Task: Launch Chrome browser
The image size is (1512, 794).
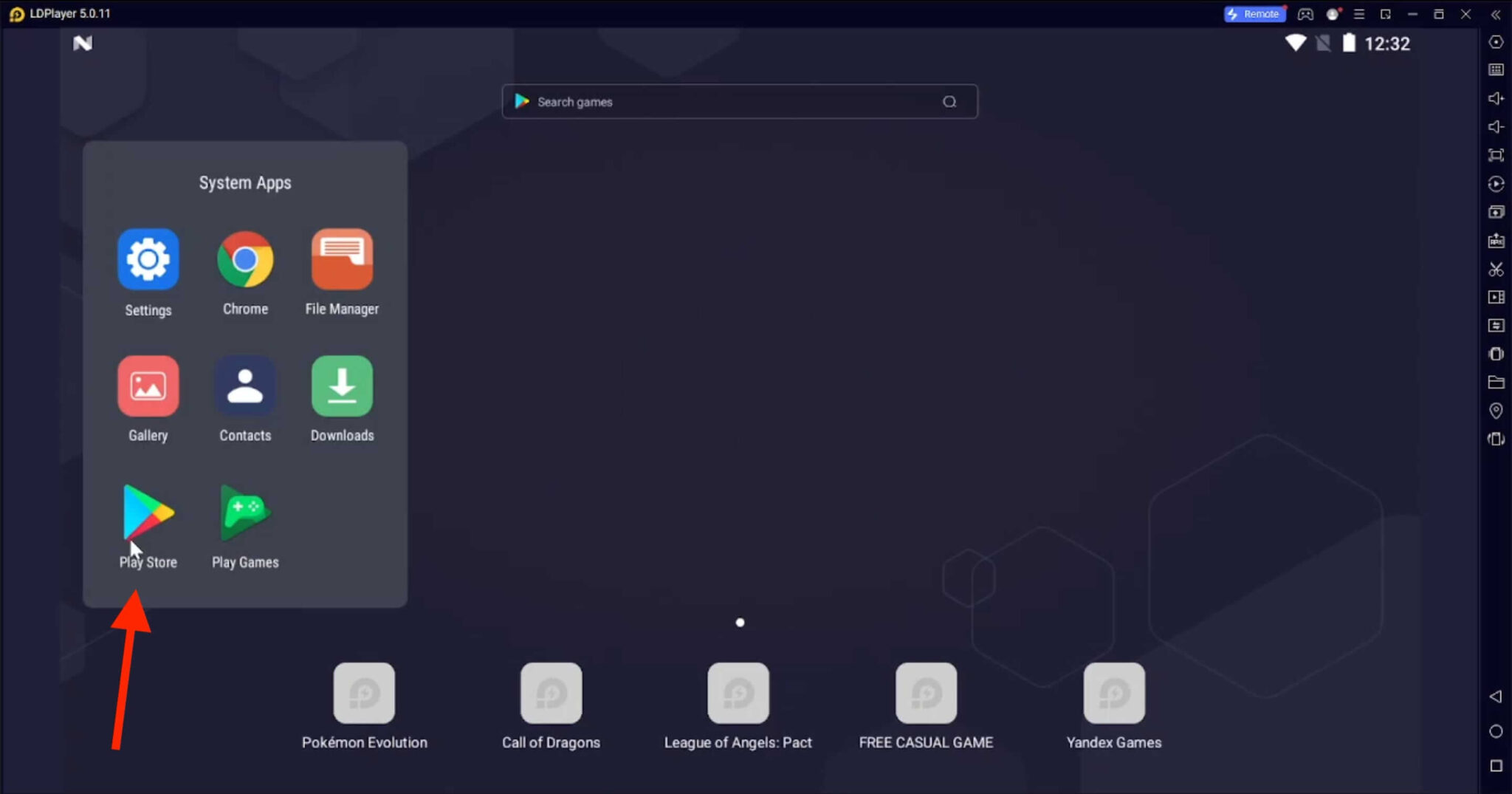Action: (x=245, y=259)
